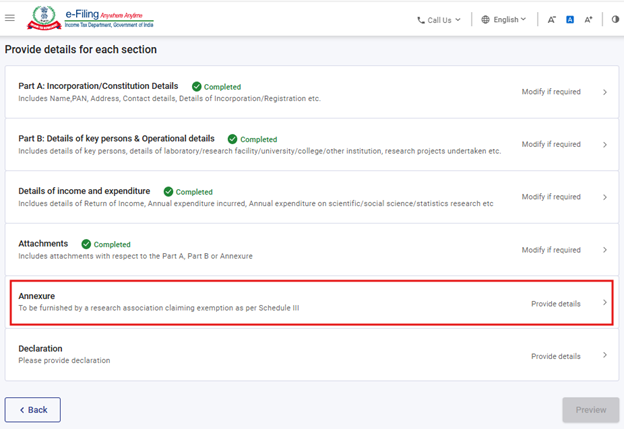Reset to default font size A icon
This screenshot has height=429, width=624.
click(570, 19)
